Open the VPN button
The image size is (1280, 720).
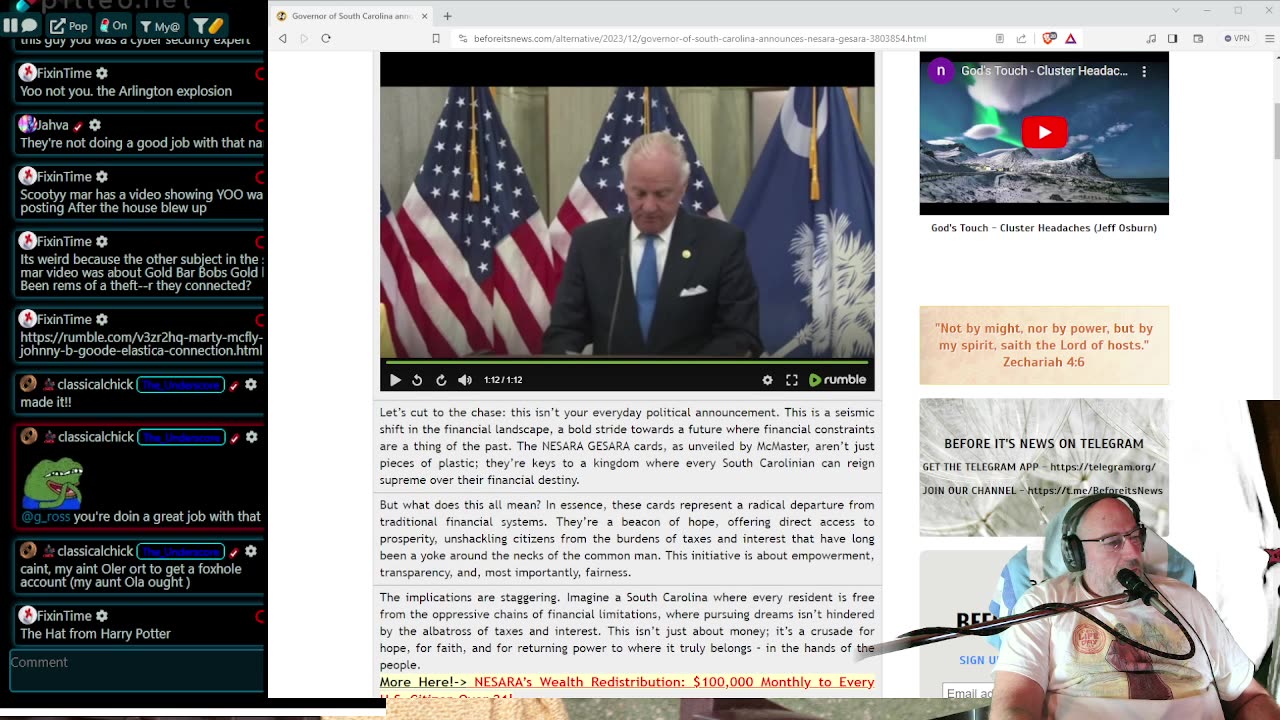tap(1237, 38)
